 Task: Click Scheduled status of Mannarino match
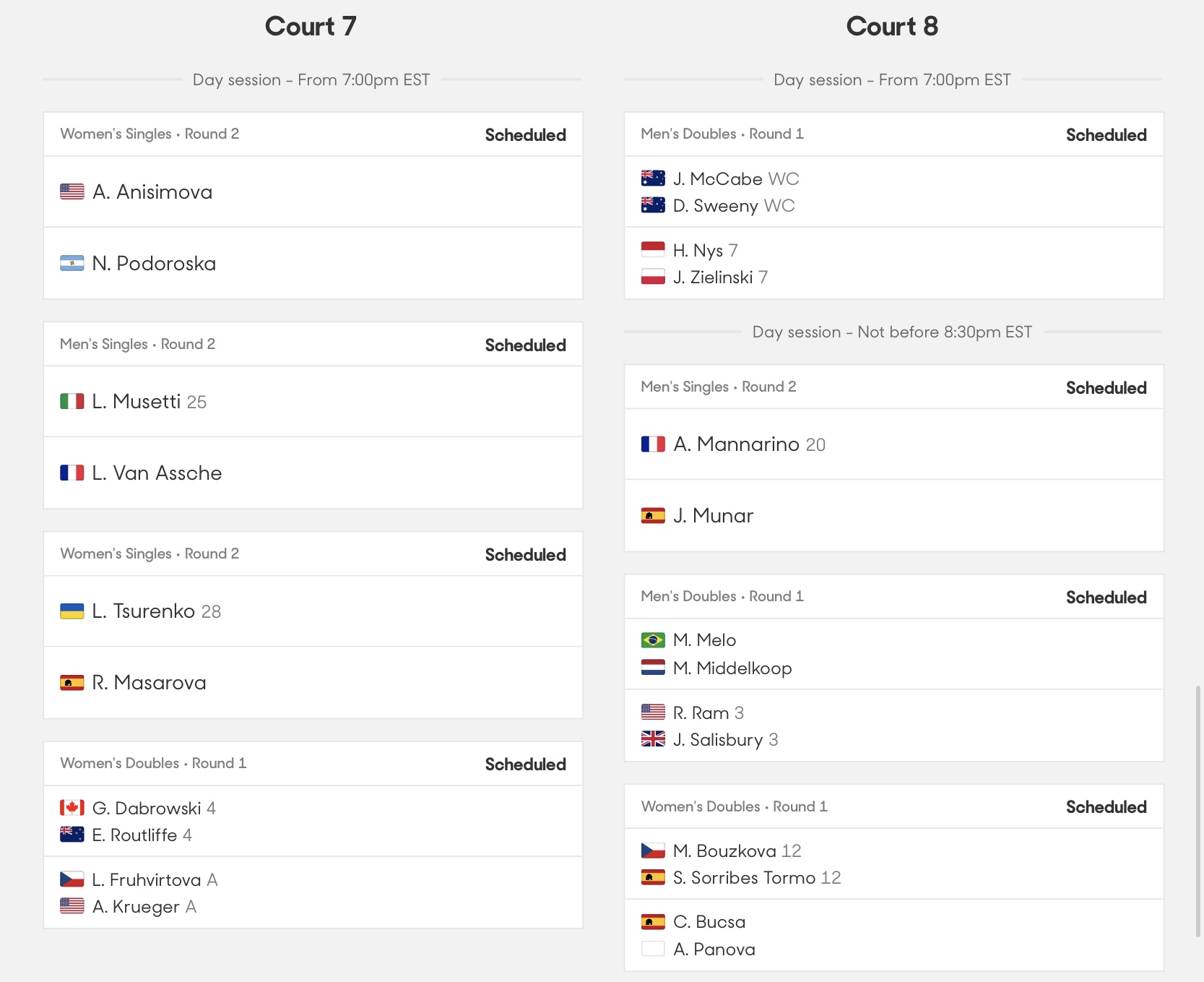tap(1106, 388)
